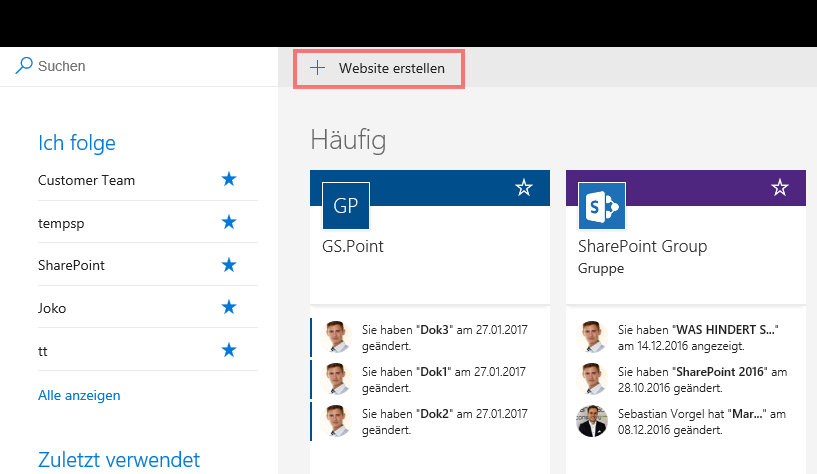The height and width of the screenshot is (474, 817).
Task: Click Sebastian Vorgel's profile photo
Action: 592,421
